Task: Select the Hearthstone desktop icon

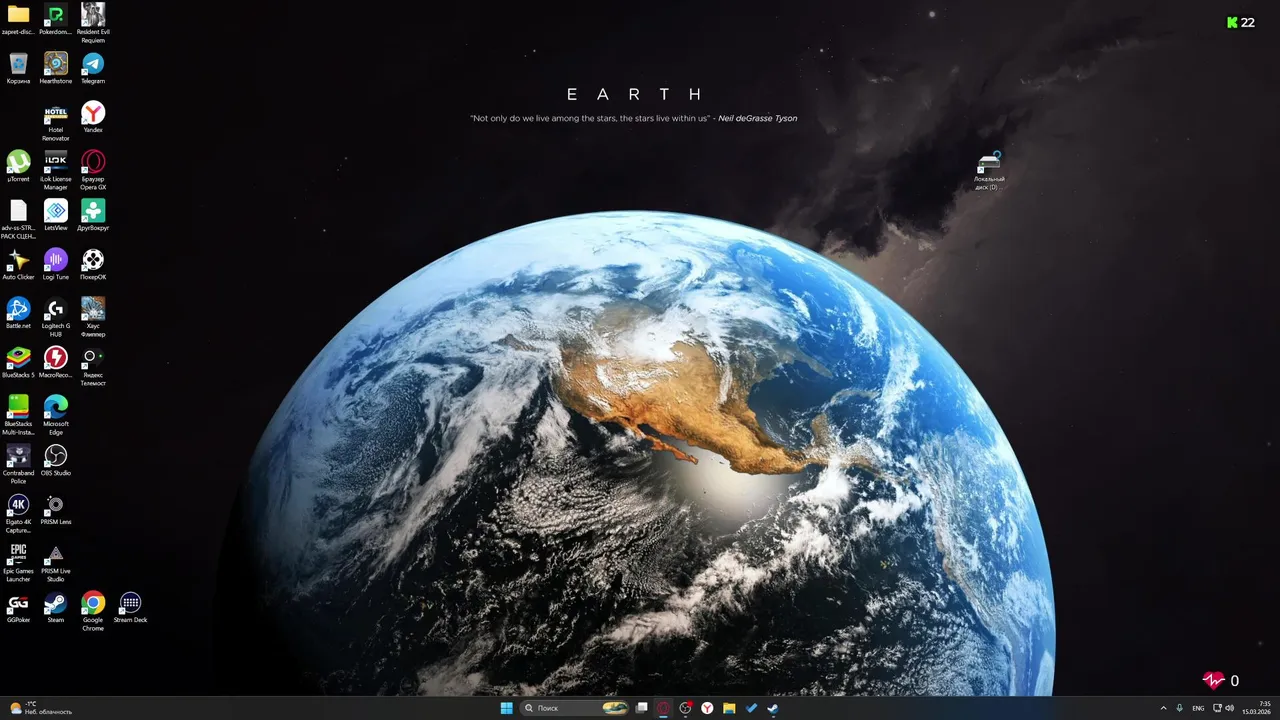Action: click(56, 68)
